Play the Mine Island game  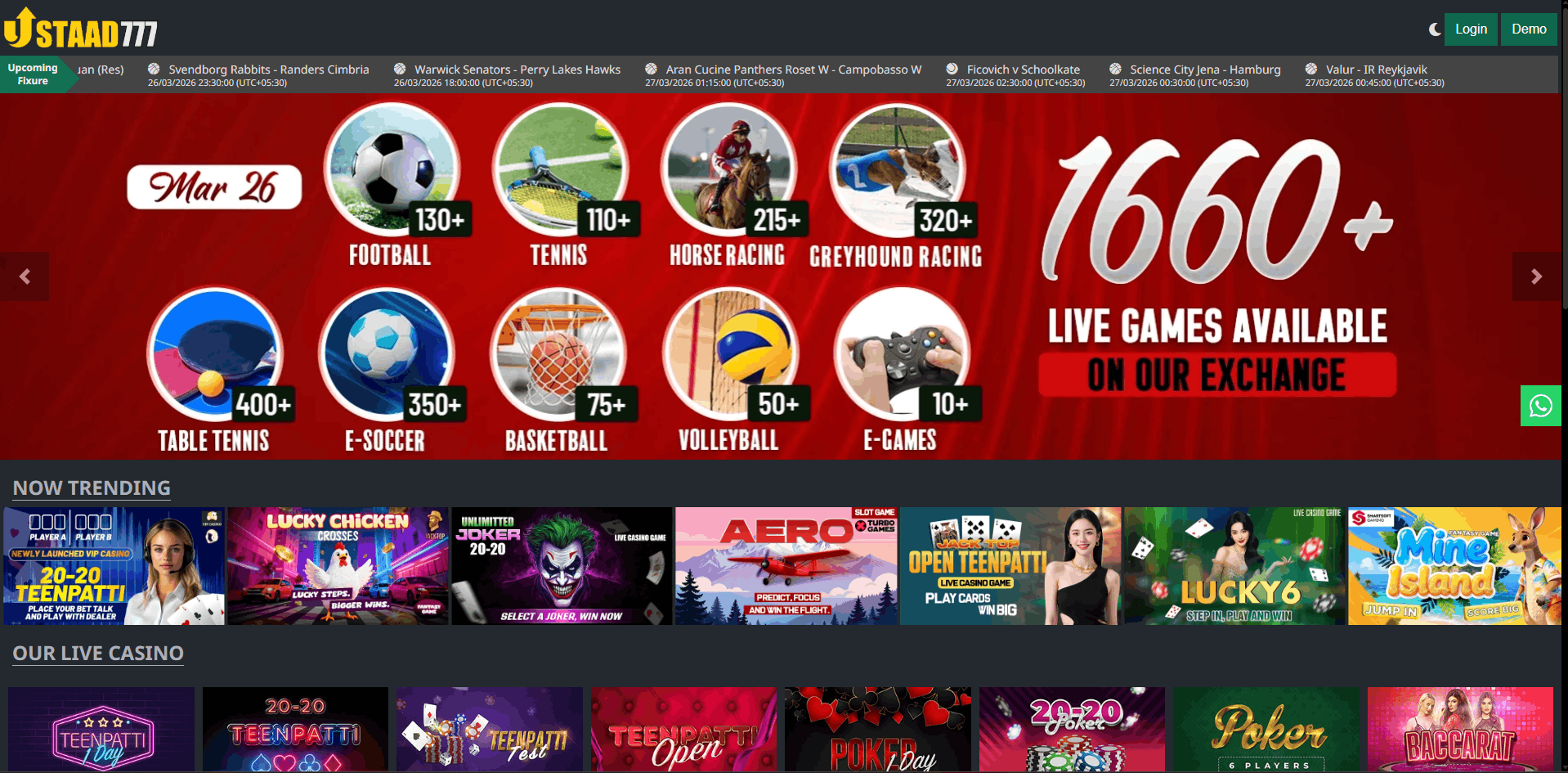[x=1454, y=566]
